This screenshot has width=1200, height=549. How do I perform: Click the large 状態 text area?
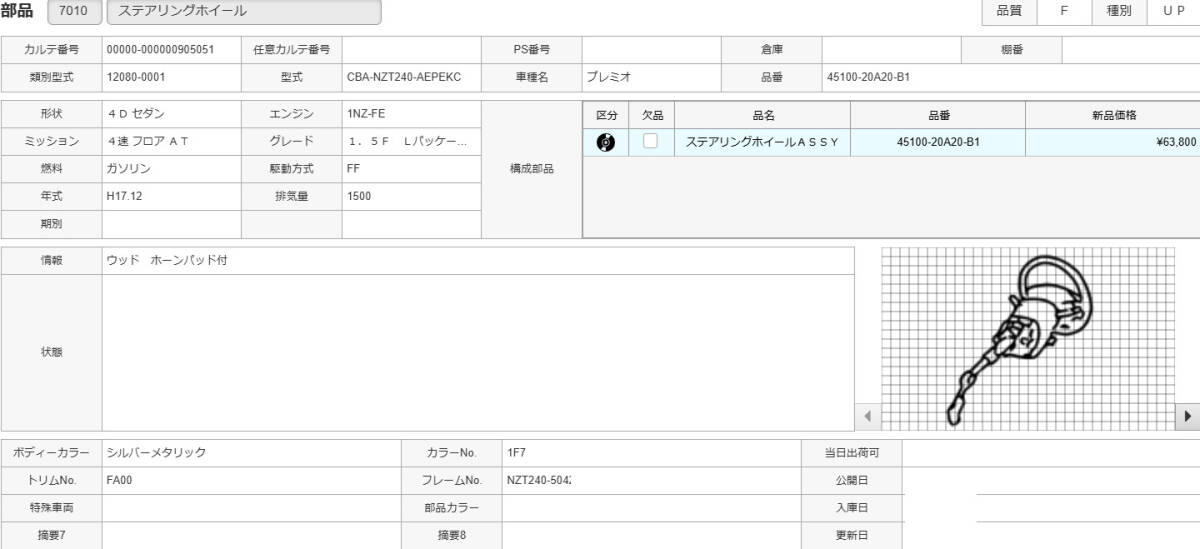[478, 353]
